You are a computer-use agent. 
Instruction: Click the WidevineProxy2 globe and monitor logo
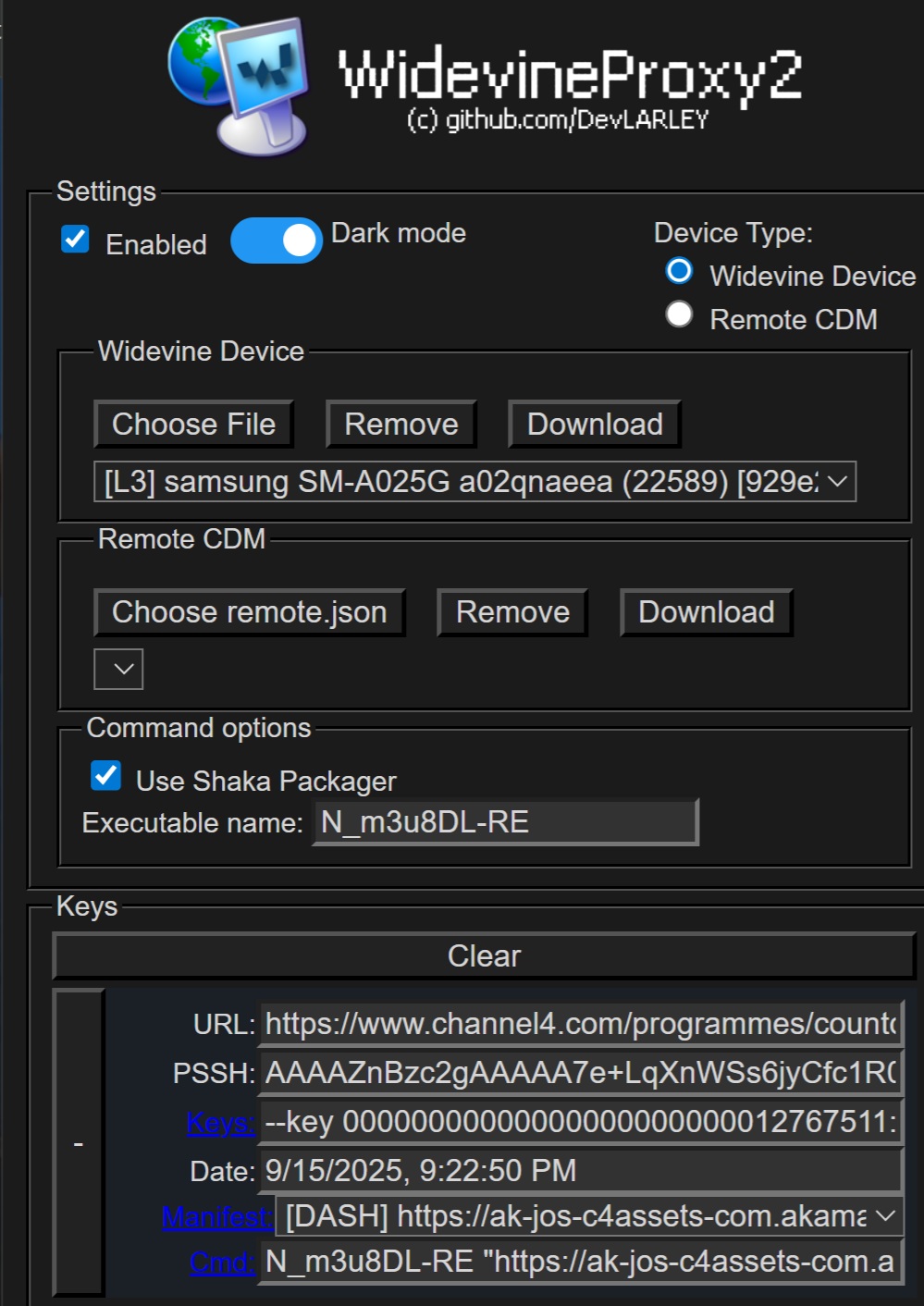click(x=239, y=86)
